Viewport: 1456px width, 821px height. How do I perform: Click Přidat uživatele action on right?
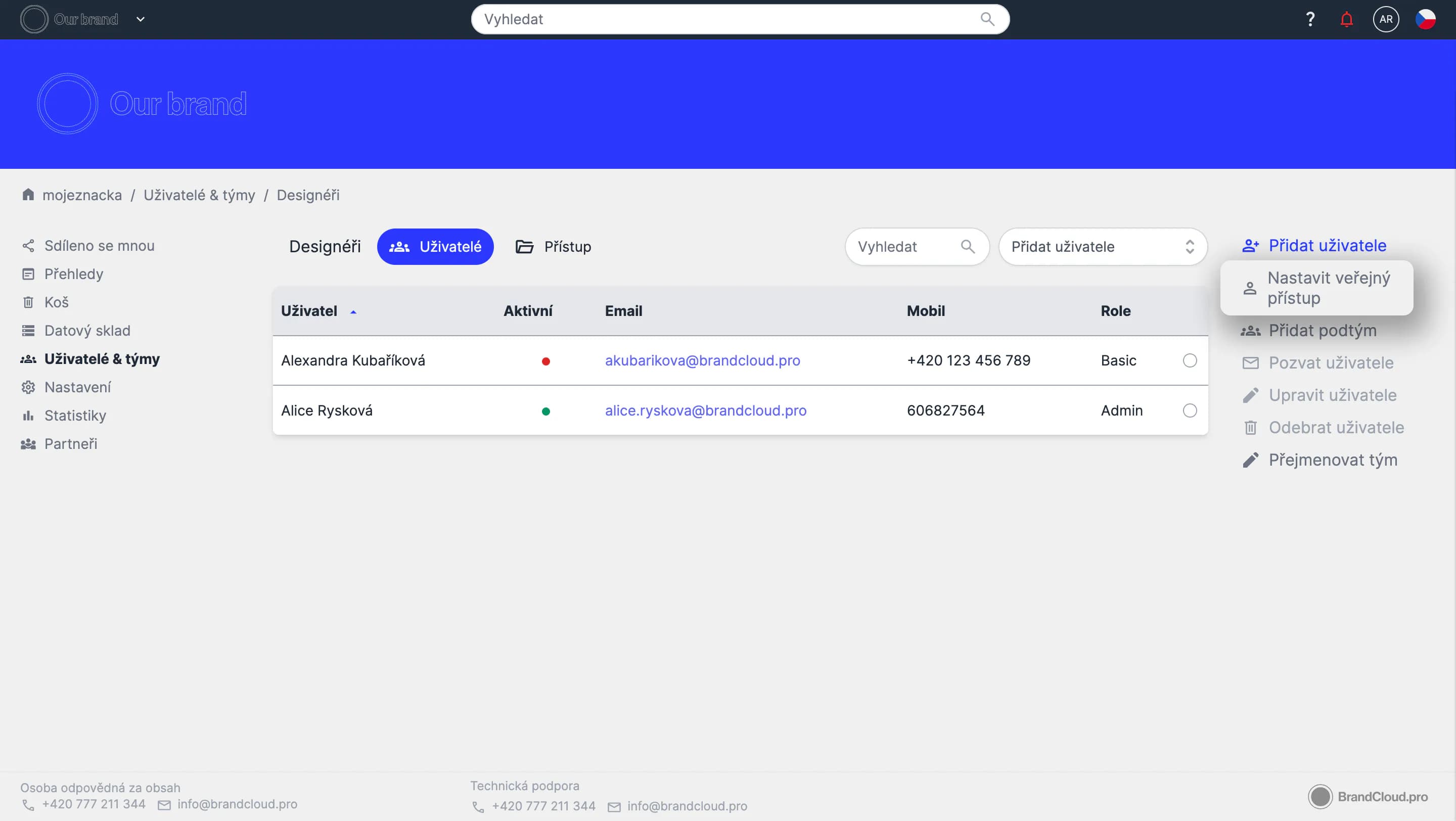point(1326,246)
